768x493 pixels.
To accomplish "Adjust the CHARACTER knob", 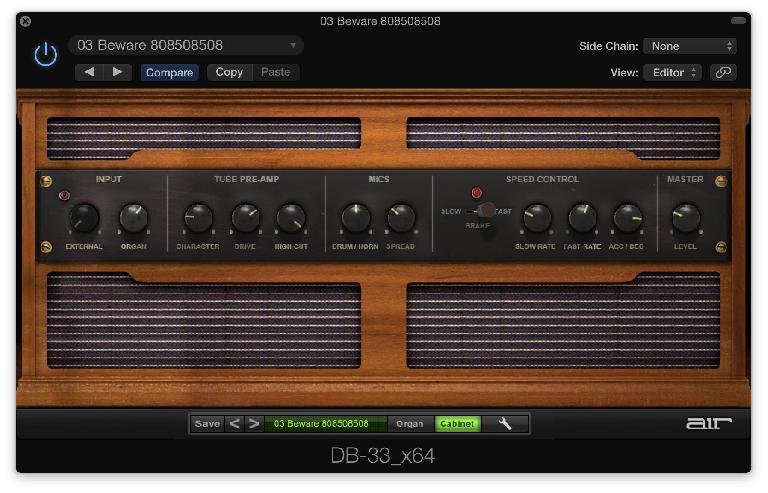I will 198,218.
